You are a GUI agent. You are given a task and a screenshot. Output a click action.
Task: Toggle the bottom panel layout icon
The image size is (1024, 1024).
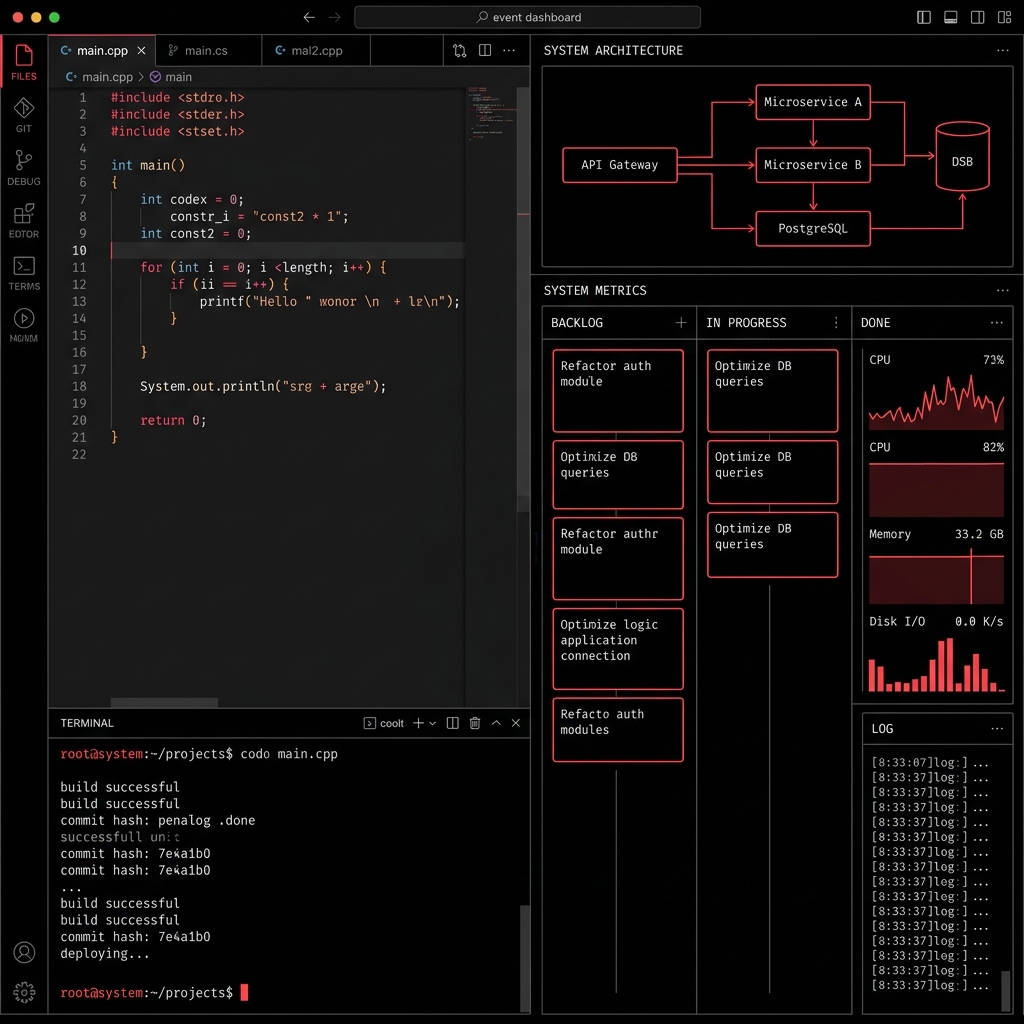950,17
